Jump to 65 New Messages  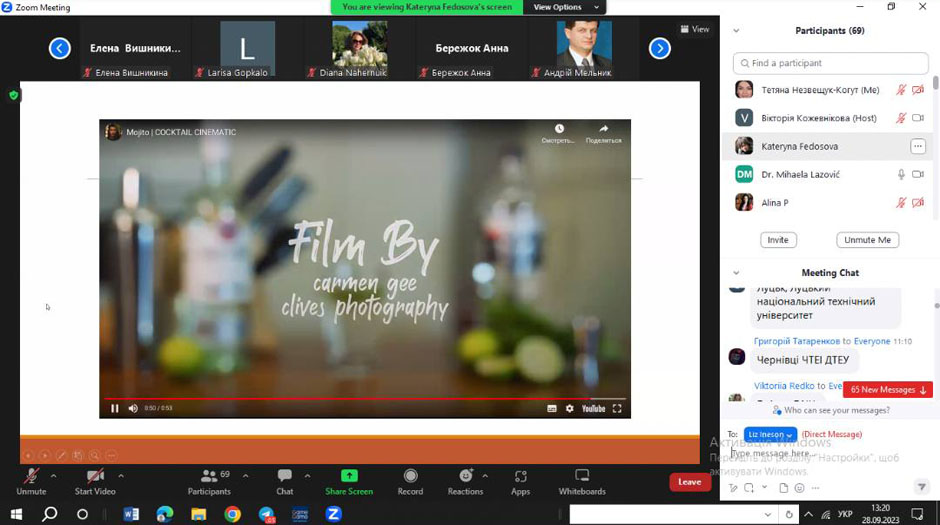coord(888,390)
